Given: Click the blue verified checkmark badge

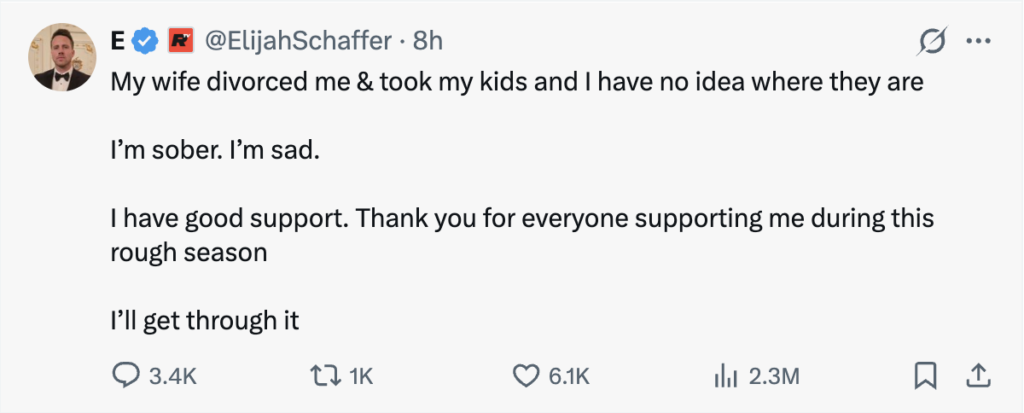Looking at the screenshot, I should [146, 41].
